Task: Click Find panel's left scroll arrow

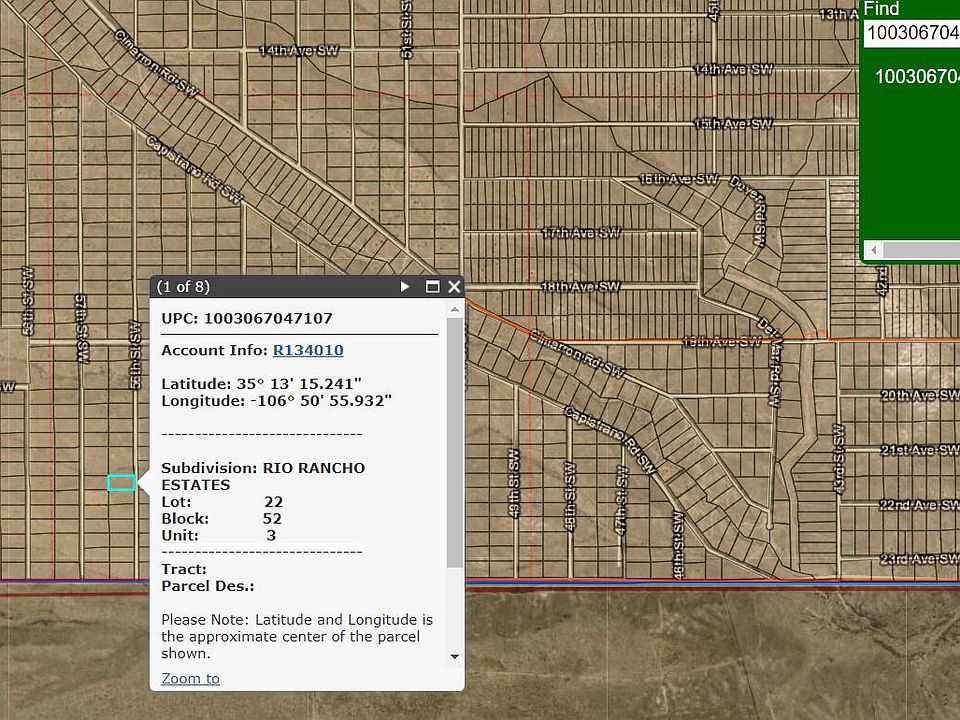Action: coord(875,250)
